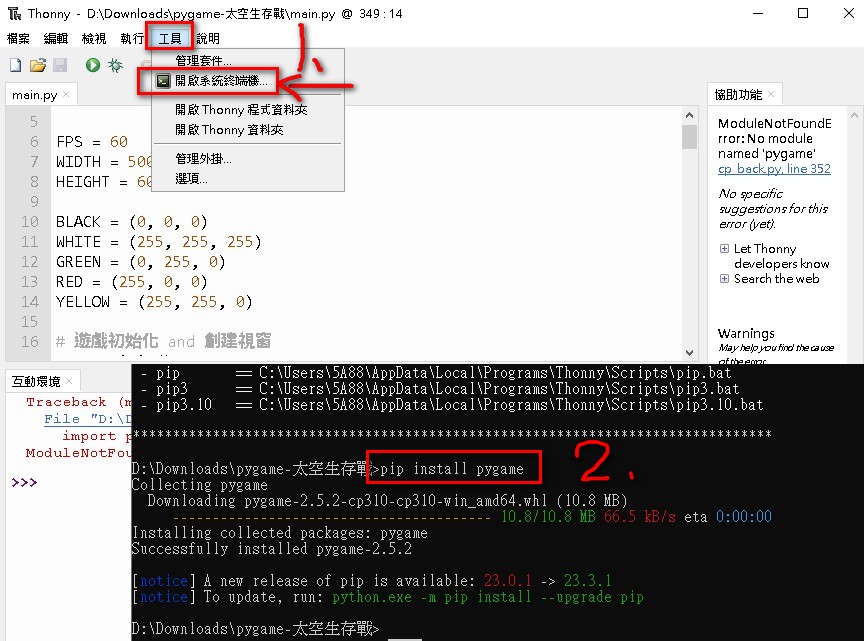The height and width of the screenshot is (641, 864).
Task: Open the 編輯 menu
Action: (x=56, y=38)
